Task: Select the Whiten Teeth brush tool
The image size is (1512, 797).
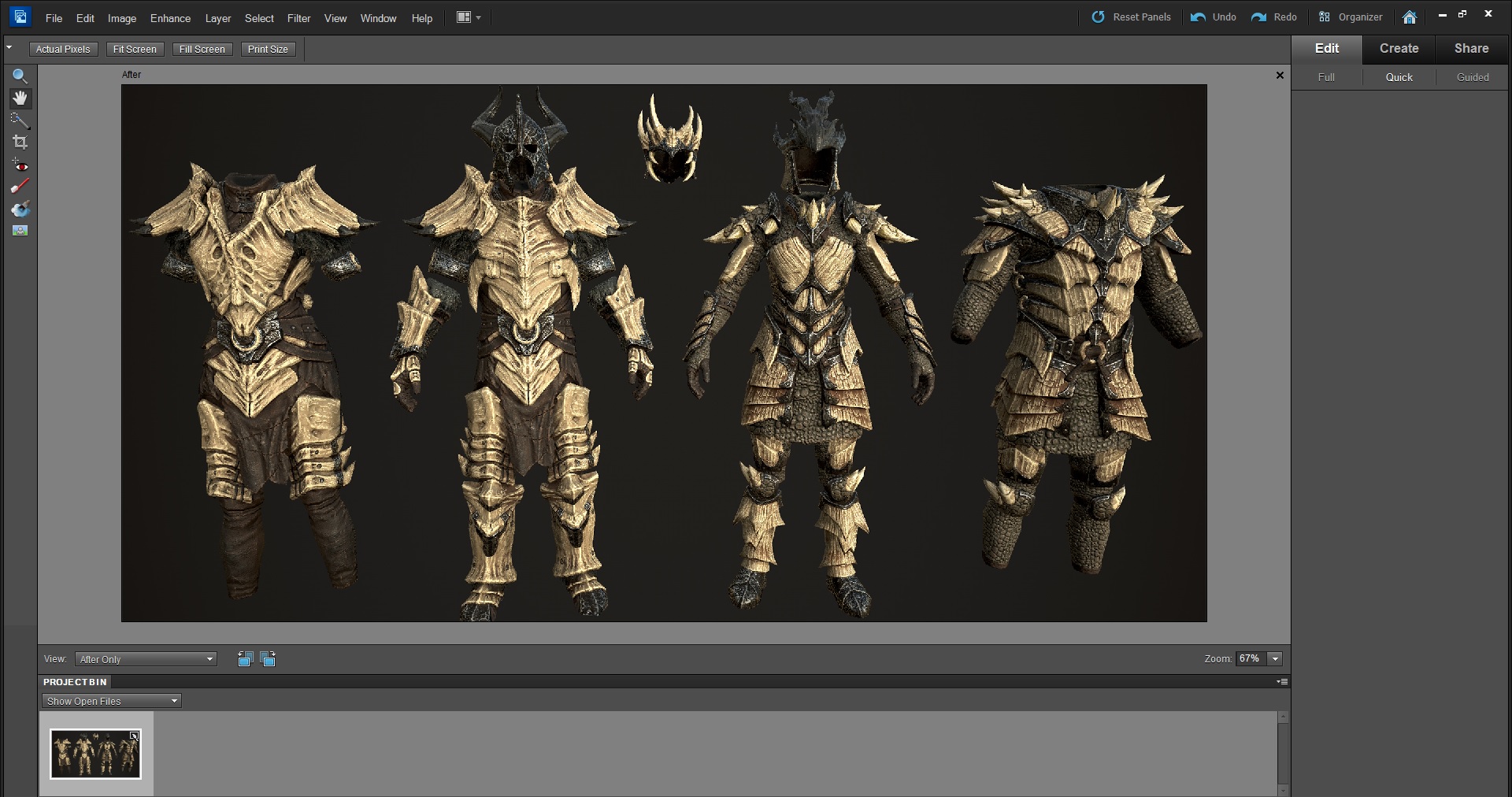Action: pos(20,187)
